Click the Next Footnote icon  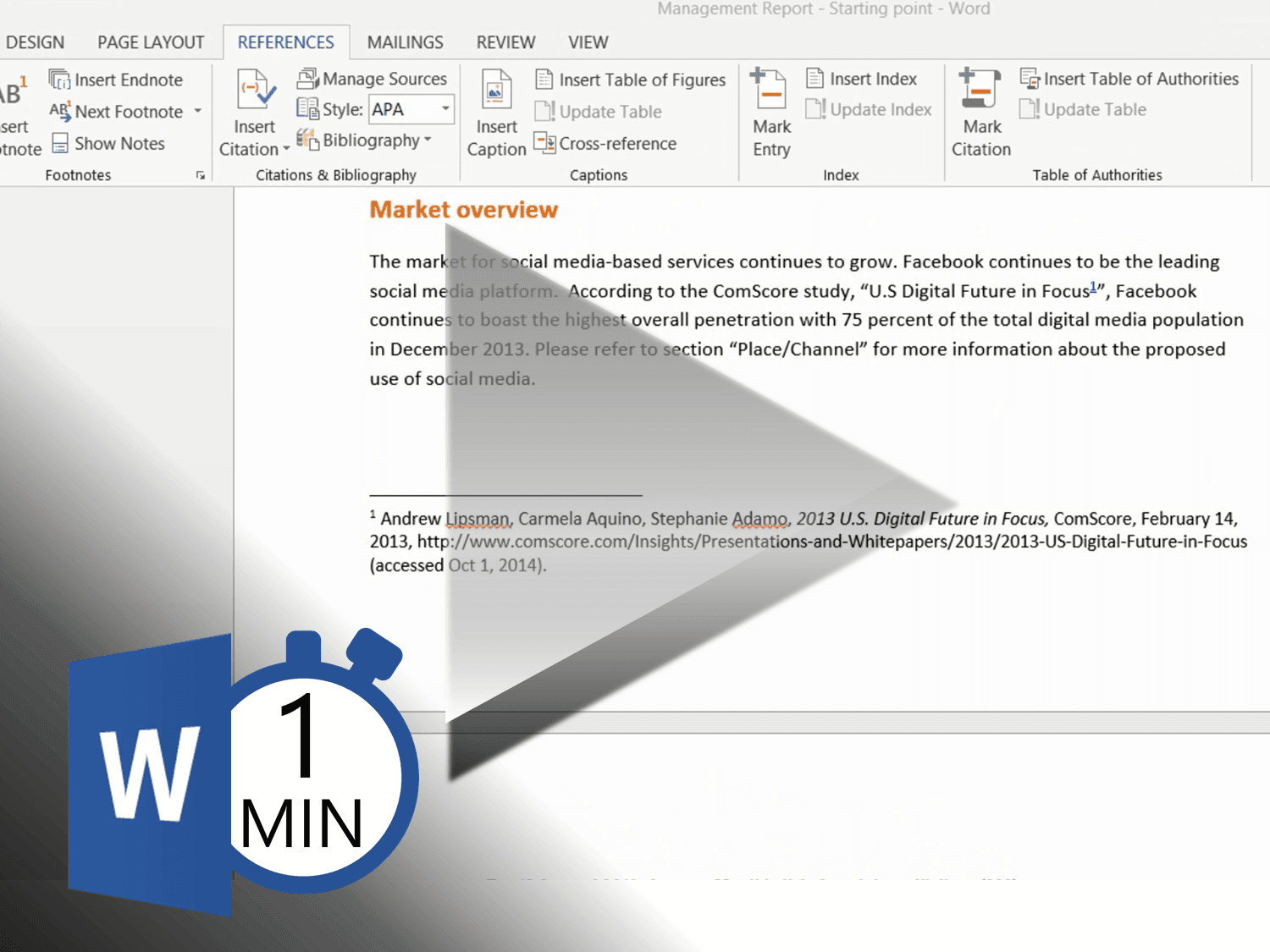(x=59, y=111)
